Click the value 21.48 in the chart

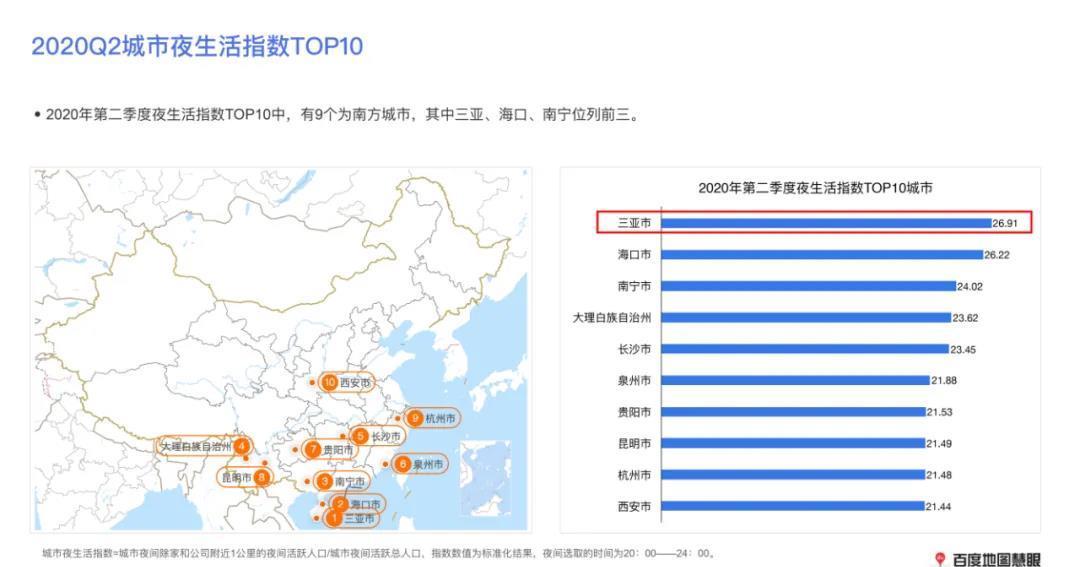coord(939,475)
